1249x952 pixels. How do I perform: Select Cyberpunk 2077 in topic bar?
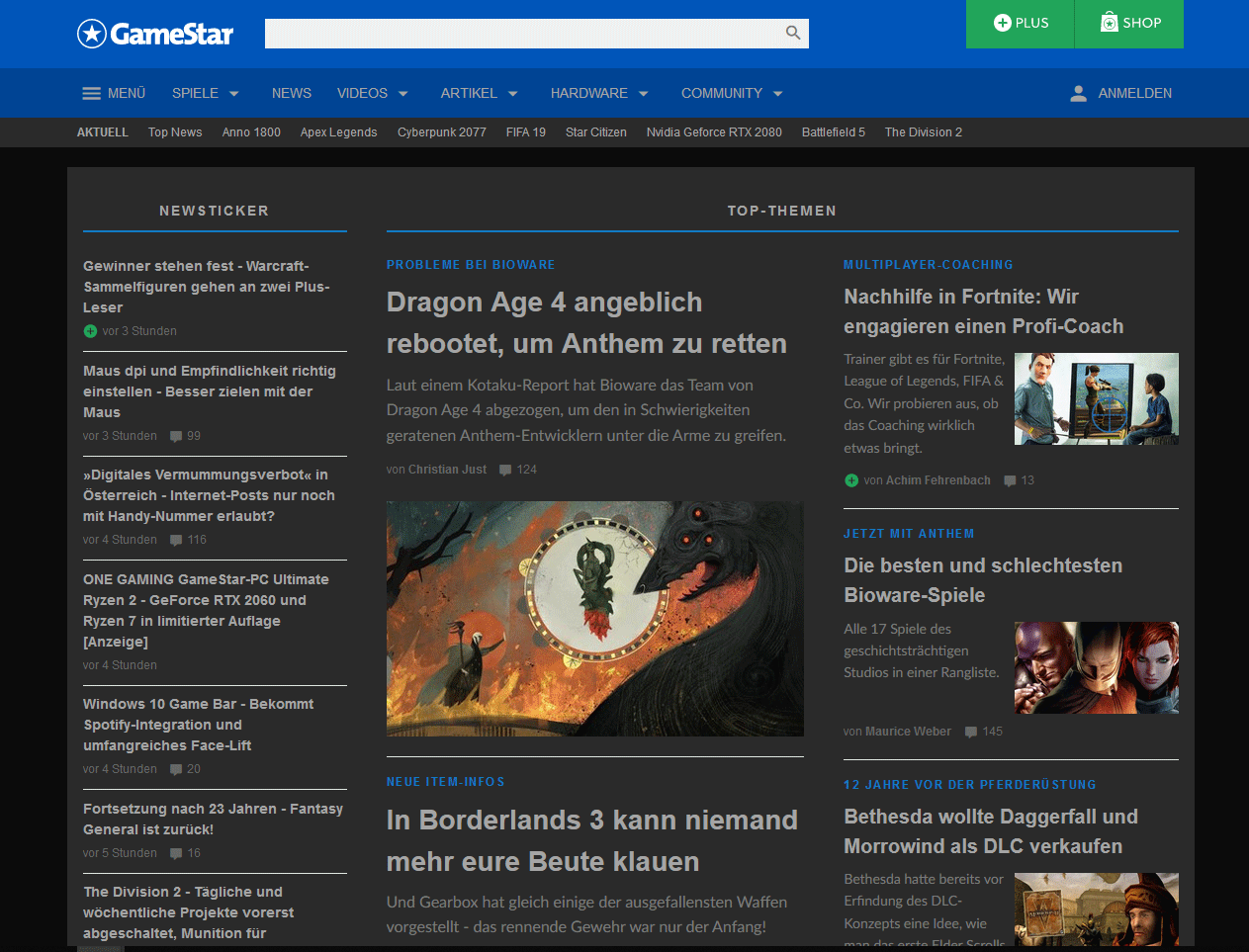441,132
